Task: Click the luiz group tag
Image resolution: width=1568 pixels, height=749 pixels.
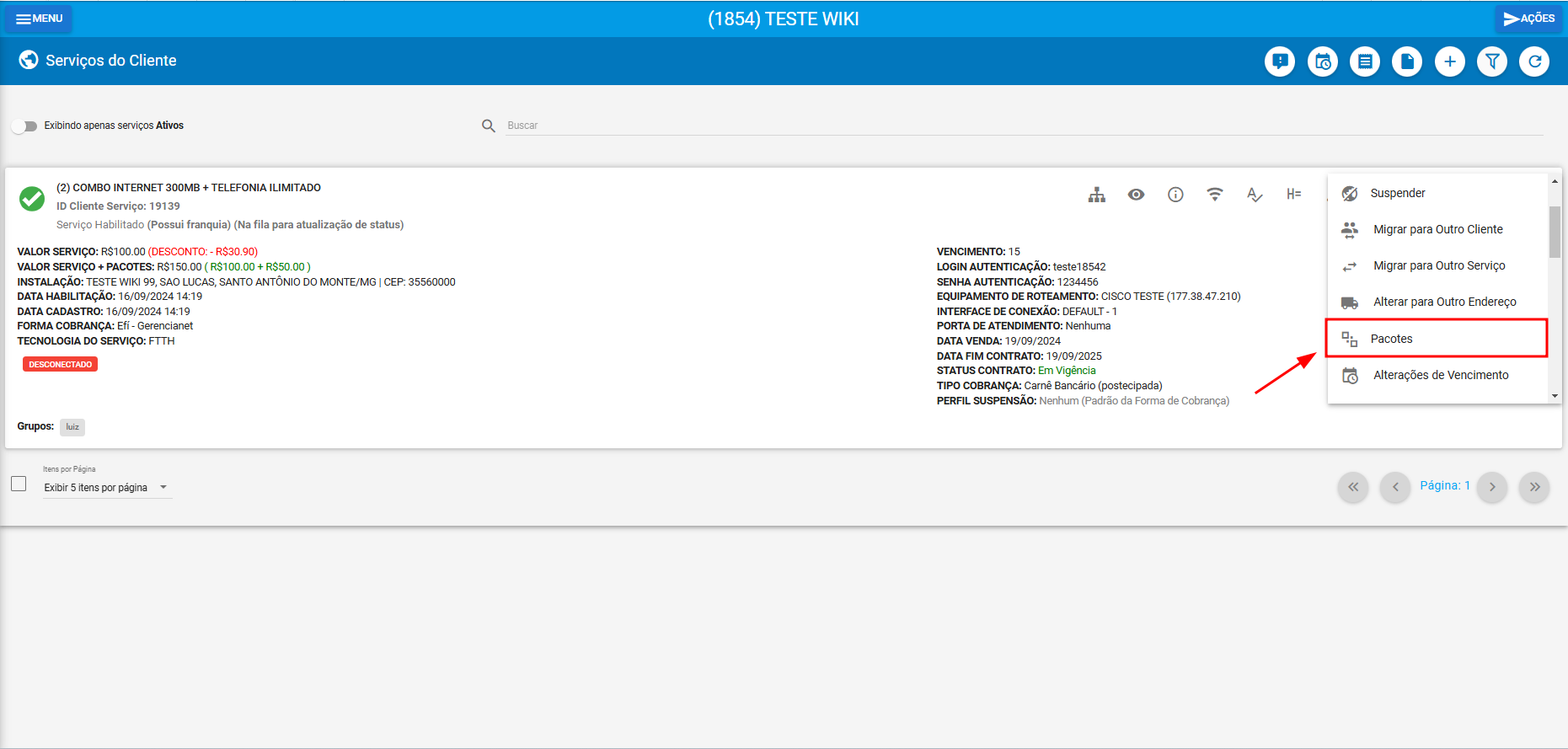Action: tap(72, 427)
